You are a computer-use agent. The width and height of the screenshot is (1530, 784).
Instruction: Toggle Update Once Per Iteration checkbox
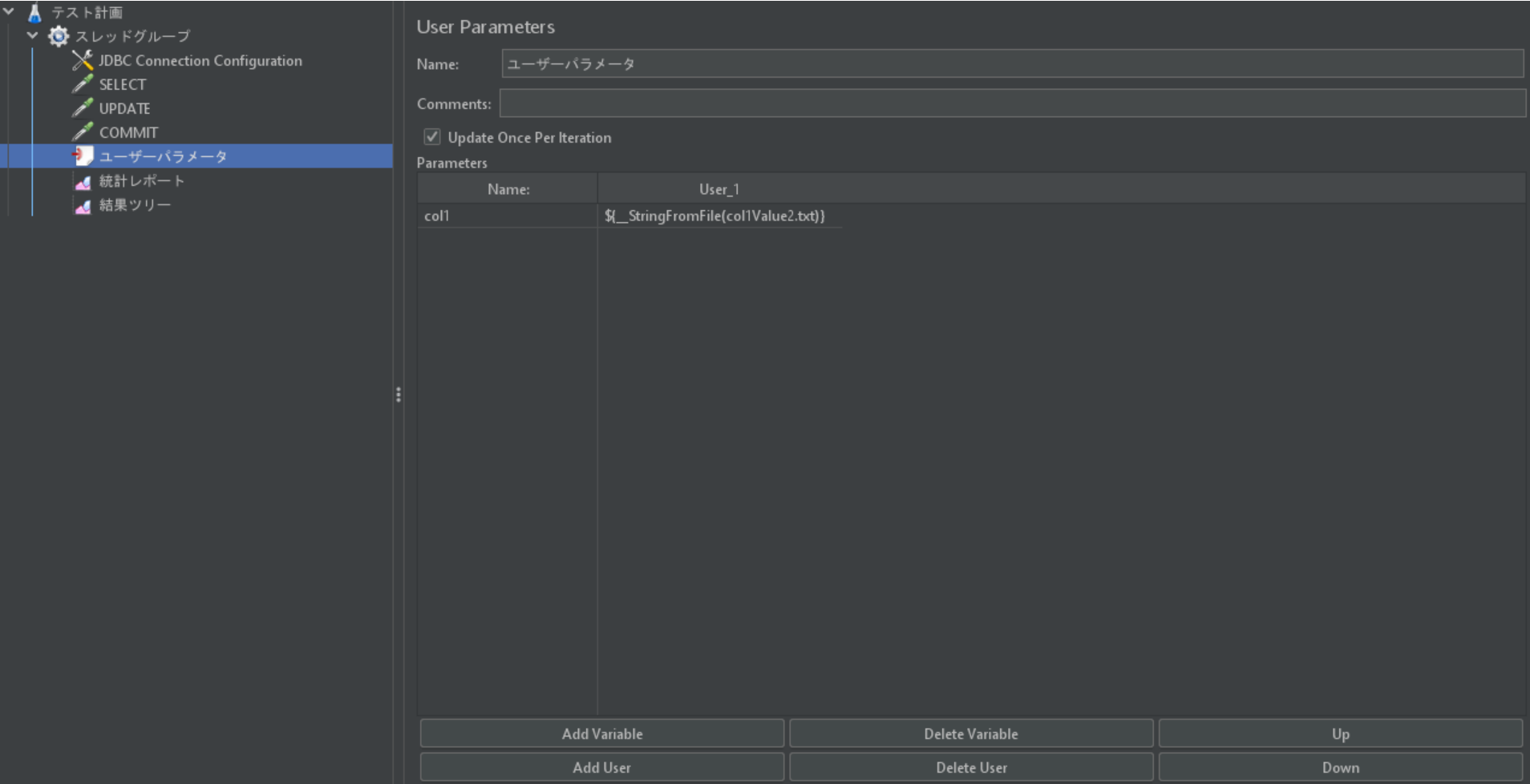tap(432, 137)
